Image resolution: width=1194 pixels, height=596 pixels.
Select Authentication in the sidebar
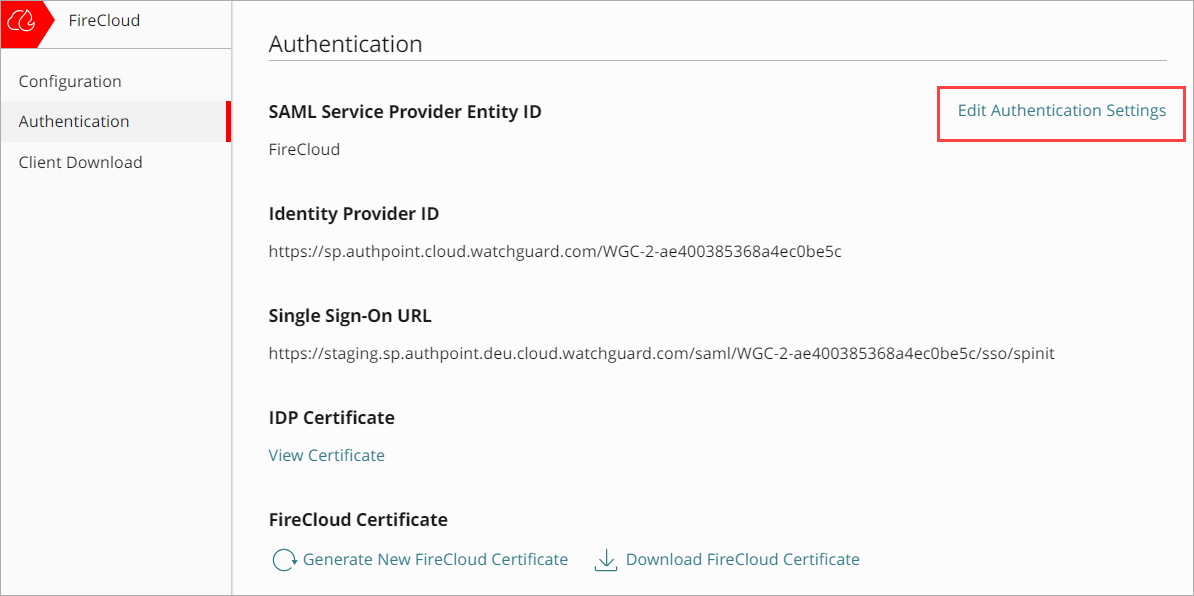point(72,121)
